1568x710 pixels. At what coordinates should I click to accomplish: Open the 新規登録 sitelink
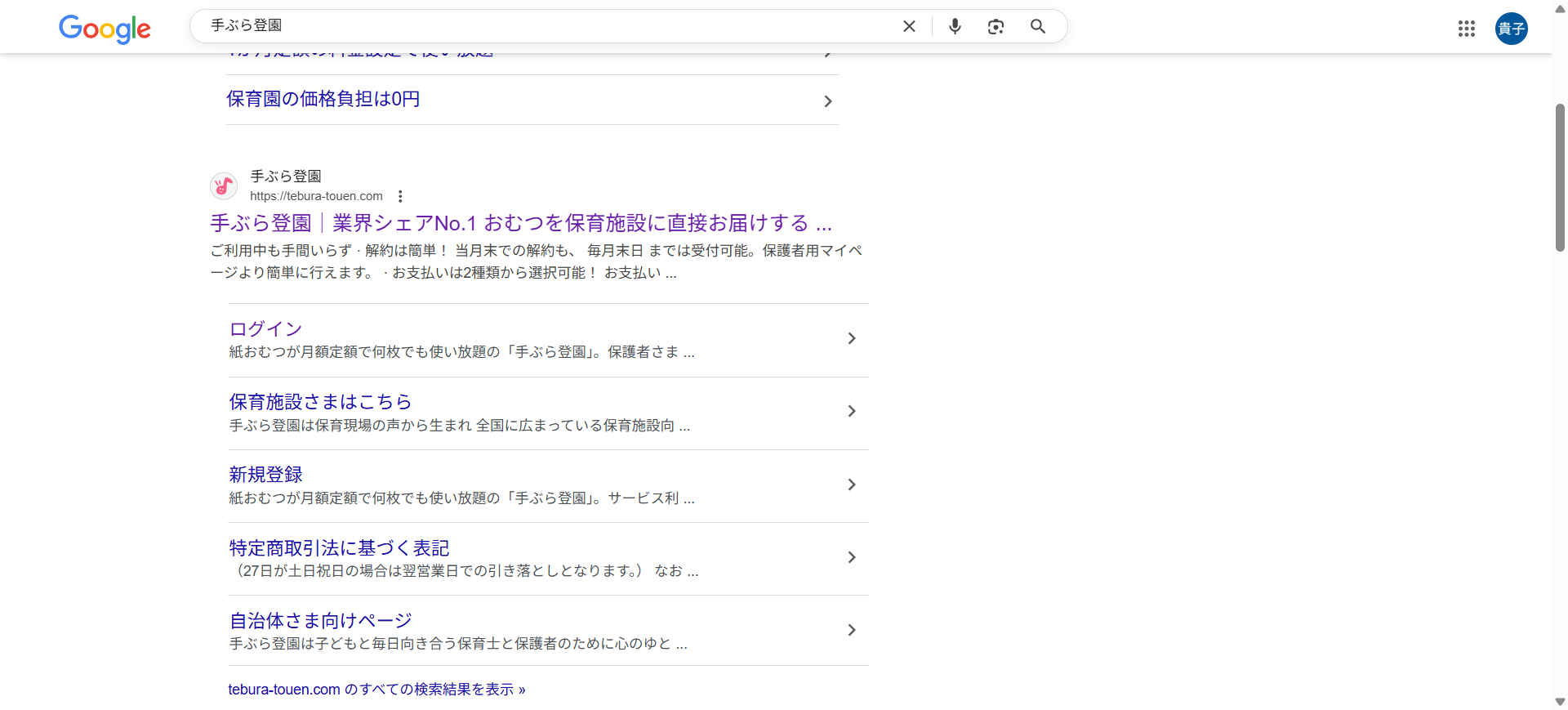coord(265,474)
